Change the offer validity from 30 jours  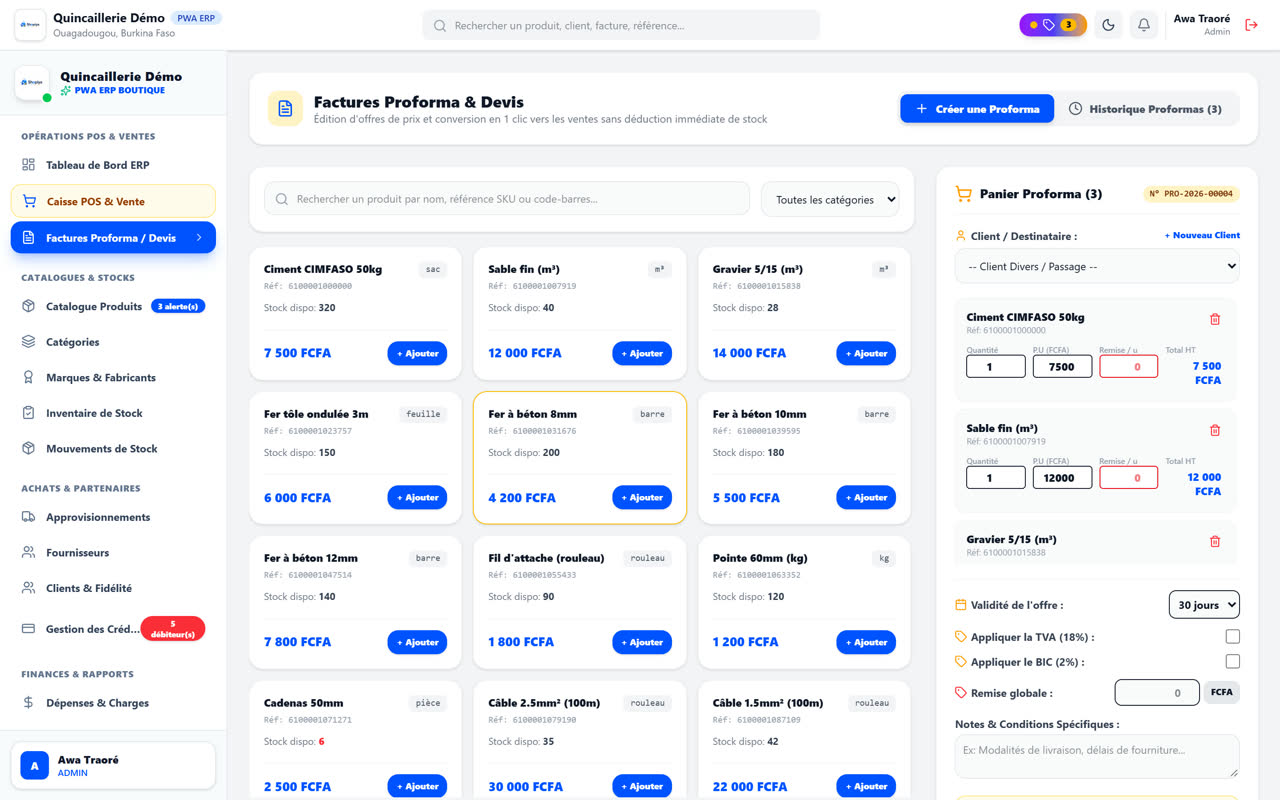[x=1204, y=605]
